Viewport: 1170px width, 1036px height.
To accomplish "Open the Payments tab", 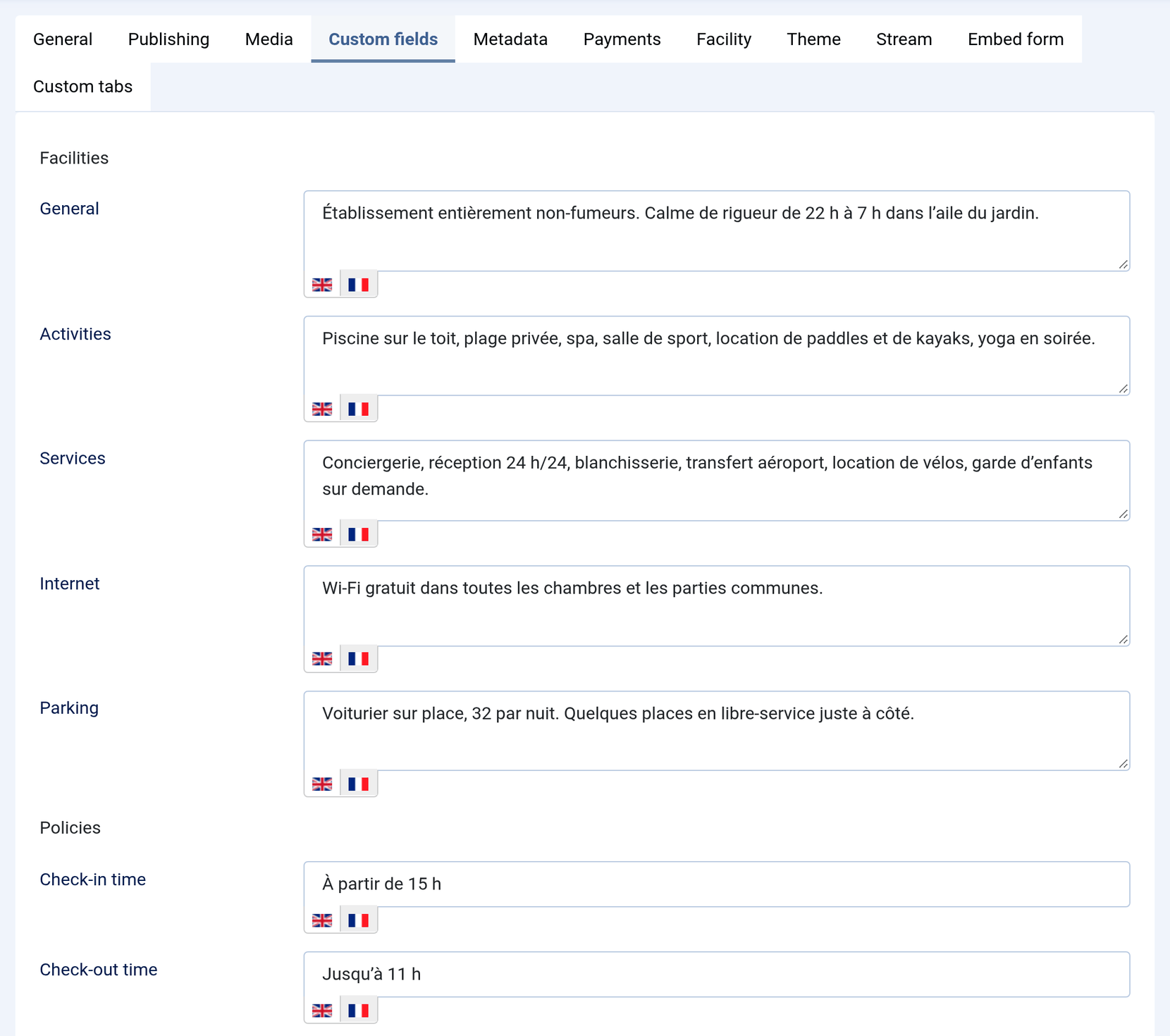I will click(x=622, y=39).
